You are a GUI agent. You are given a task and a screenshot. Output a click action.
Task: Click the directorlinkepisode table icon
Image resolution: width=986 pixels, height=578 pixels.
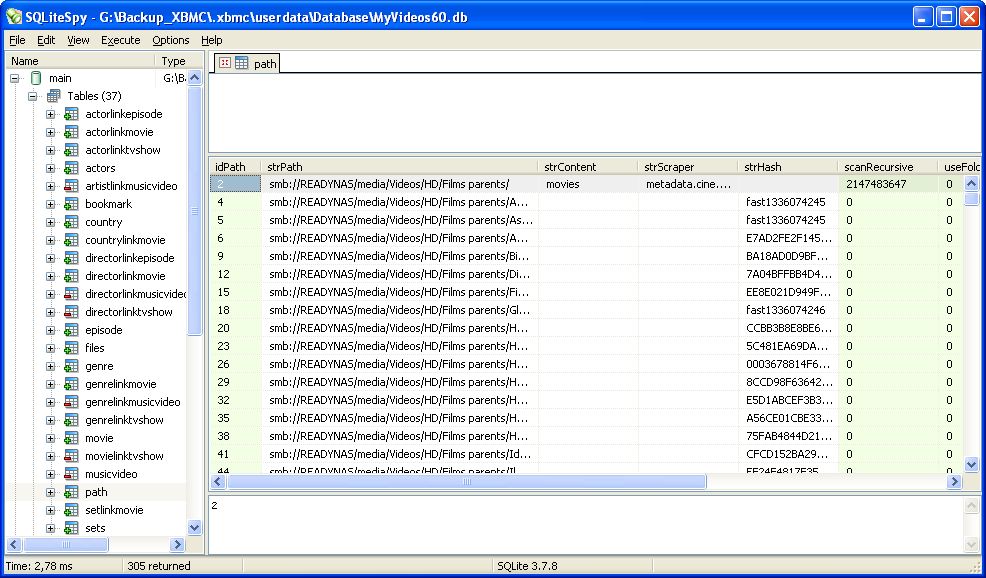pos(72,258)
